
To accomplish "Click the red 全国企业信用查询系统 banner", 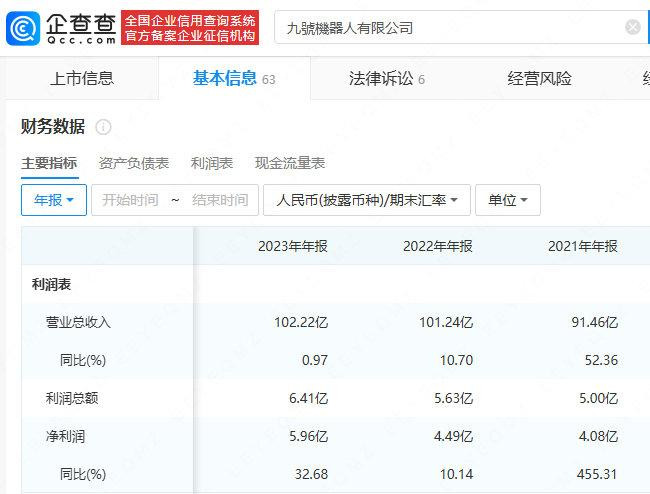I will (190, 28).
